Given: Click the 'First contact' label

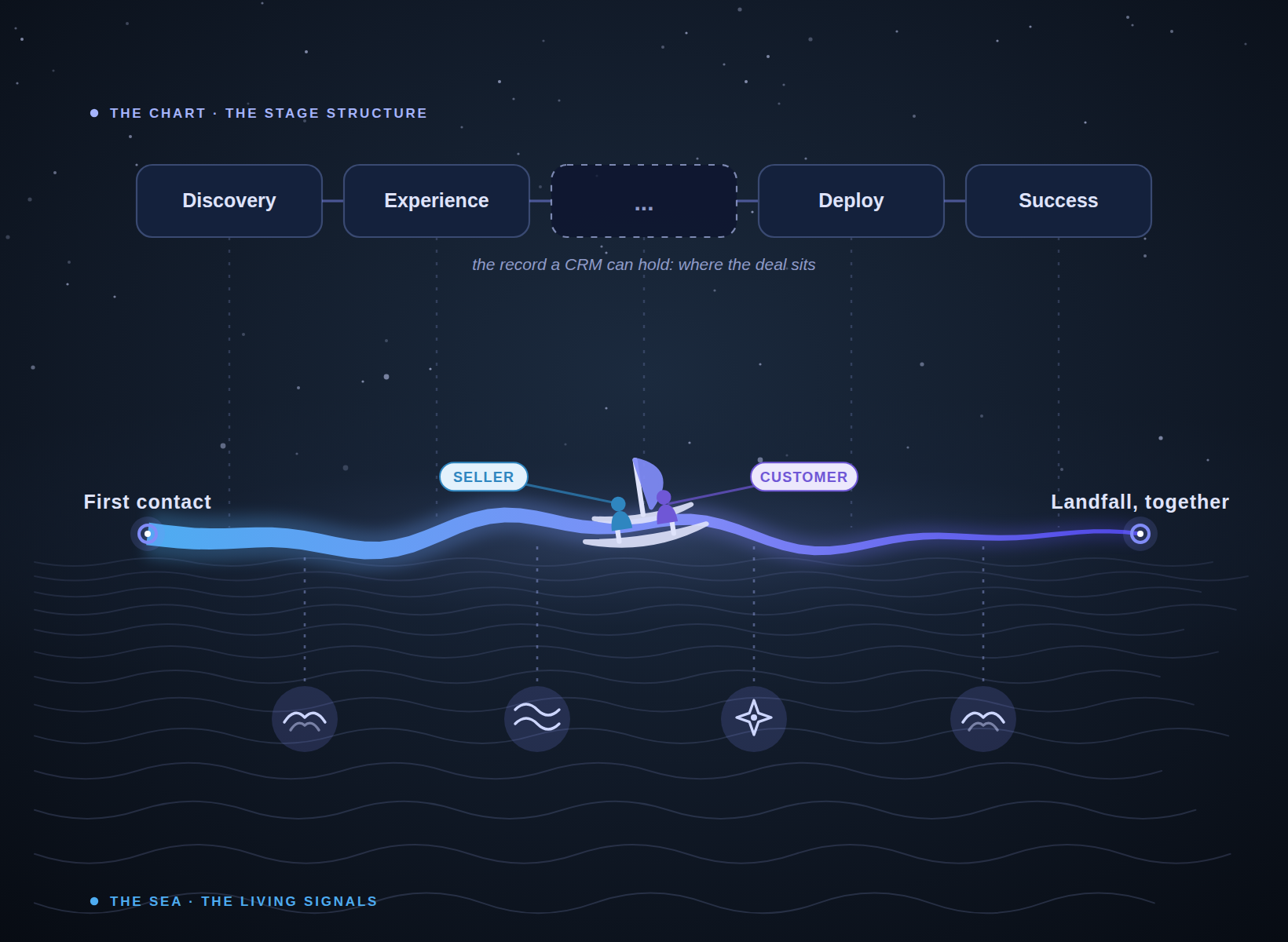Looking at the screenshot, I should [148, 502].
